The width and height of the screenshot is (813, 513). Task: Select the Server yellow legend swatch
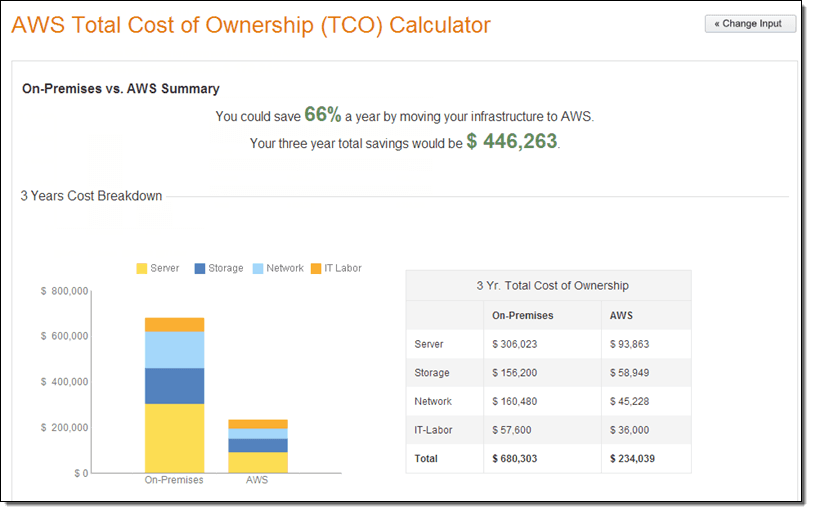(142, 268)
